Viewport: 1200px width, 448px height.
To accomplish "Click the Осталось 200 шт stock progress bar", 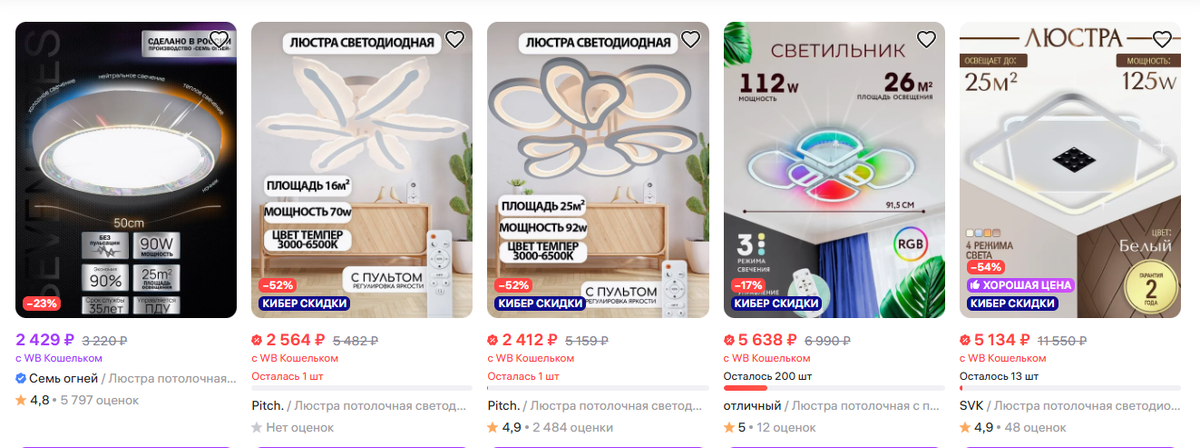I will coord(834,388).
